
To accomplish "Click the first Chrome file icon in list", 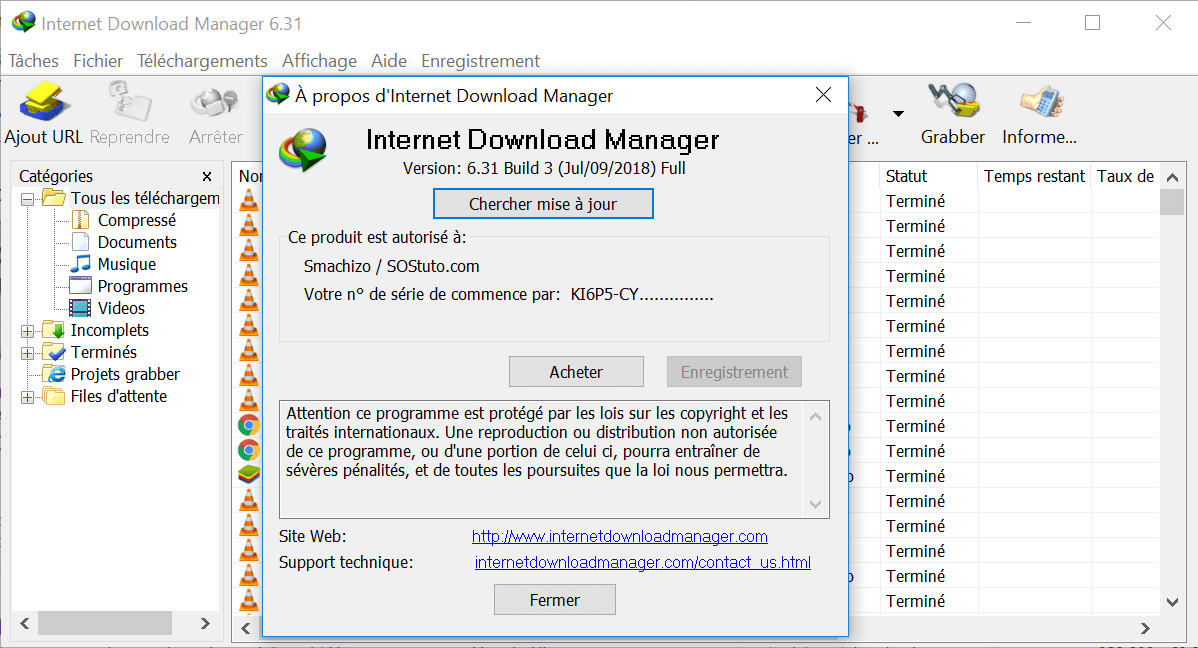I will (249, 426).
